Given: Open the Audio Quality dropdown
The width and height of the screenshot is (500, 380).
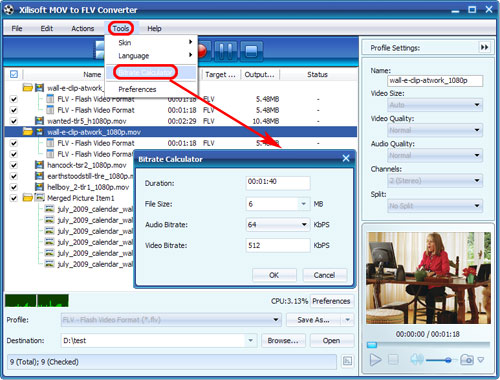Looking at the screenshot, I should [477, 155].
